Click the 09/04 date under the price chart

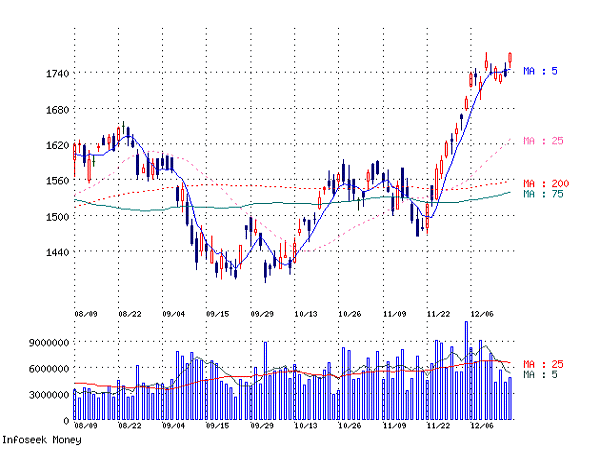point(174,314)
